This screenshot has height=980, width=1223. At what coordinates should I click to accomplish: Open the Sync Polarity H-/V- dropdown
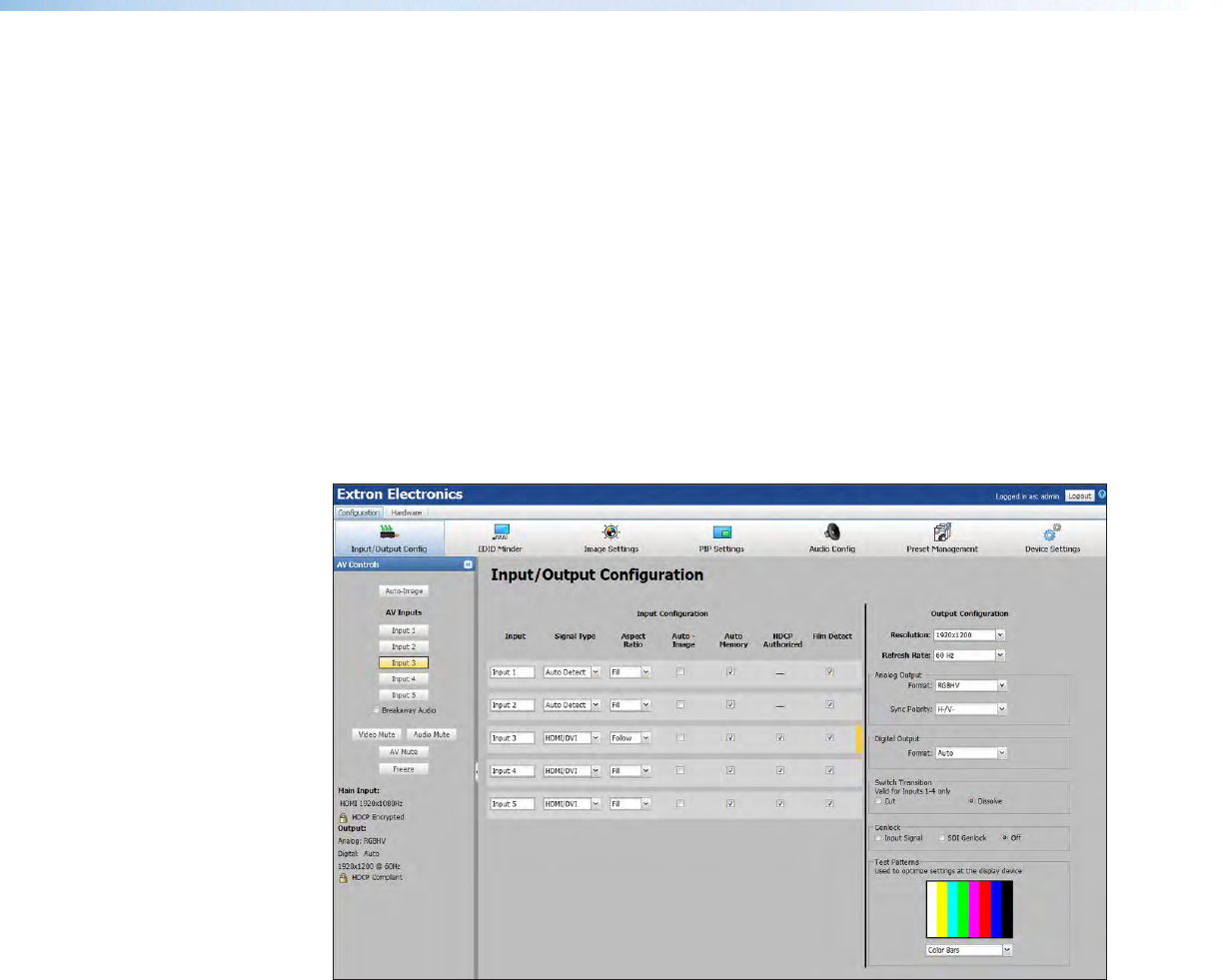click(x=970, y=709)
